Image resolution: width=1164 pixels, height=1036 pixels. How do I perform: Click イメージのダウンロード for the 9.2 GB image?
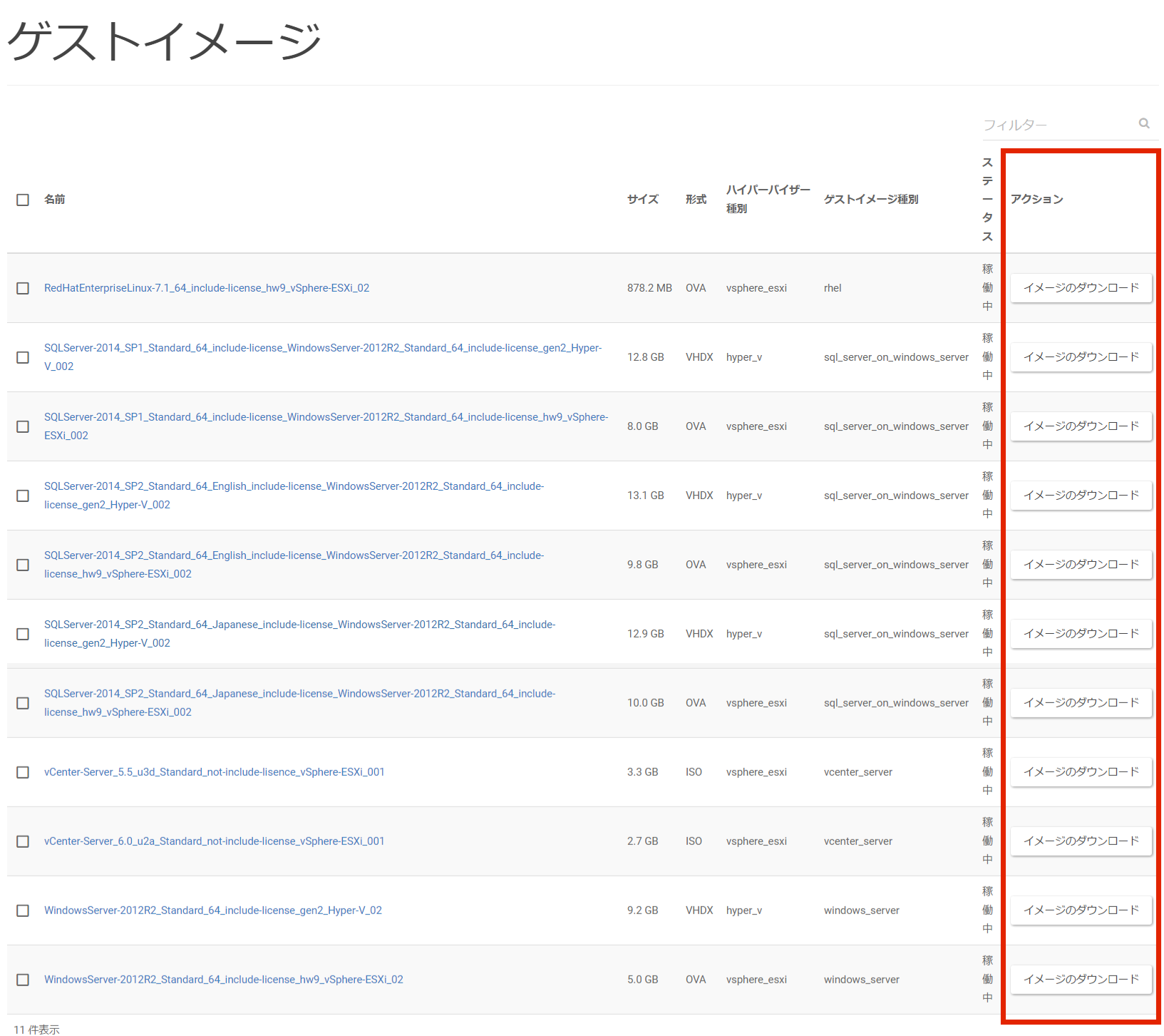click(x=1081, y=911)
